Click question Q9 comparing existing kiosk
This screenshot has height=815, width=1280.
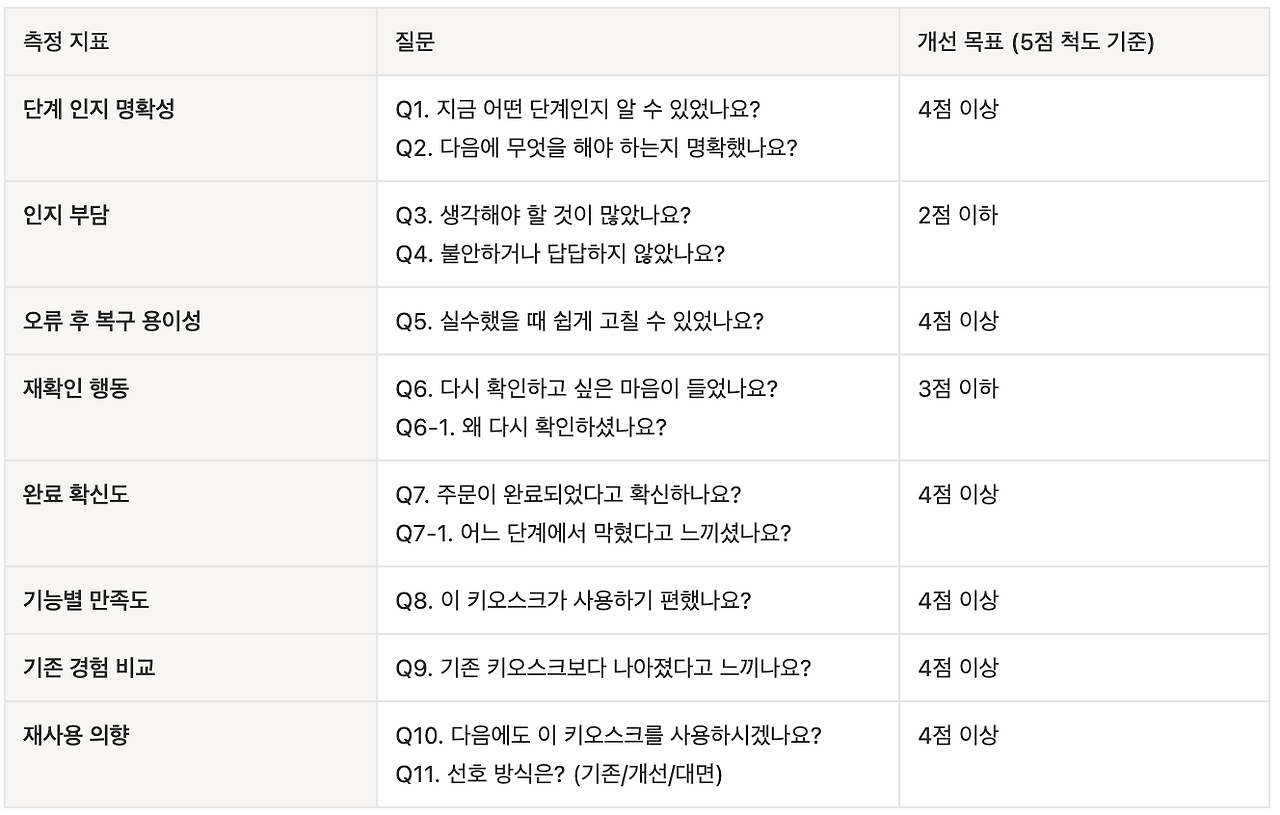(x=603, y=667)
